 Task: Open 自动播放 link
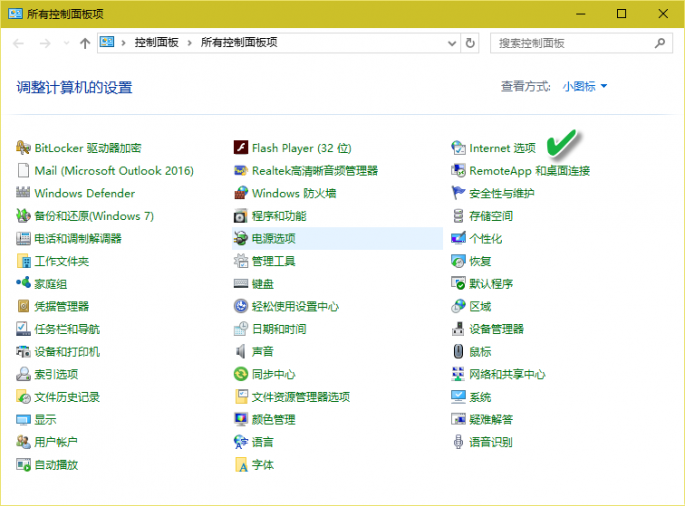(x=56, y=465)
